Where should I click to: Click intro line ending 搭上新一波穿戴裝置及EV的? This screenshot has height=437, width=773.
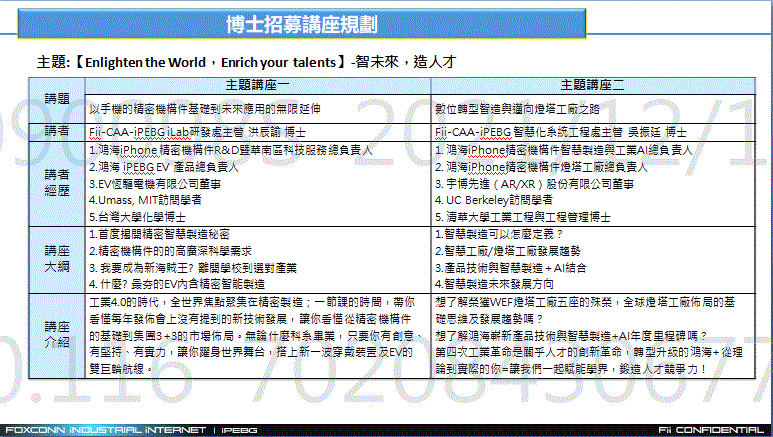click(x=251, y=352)
